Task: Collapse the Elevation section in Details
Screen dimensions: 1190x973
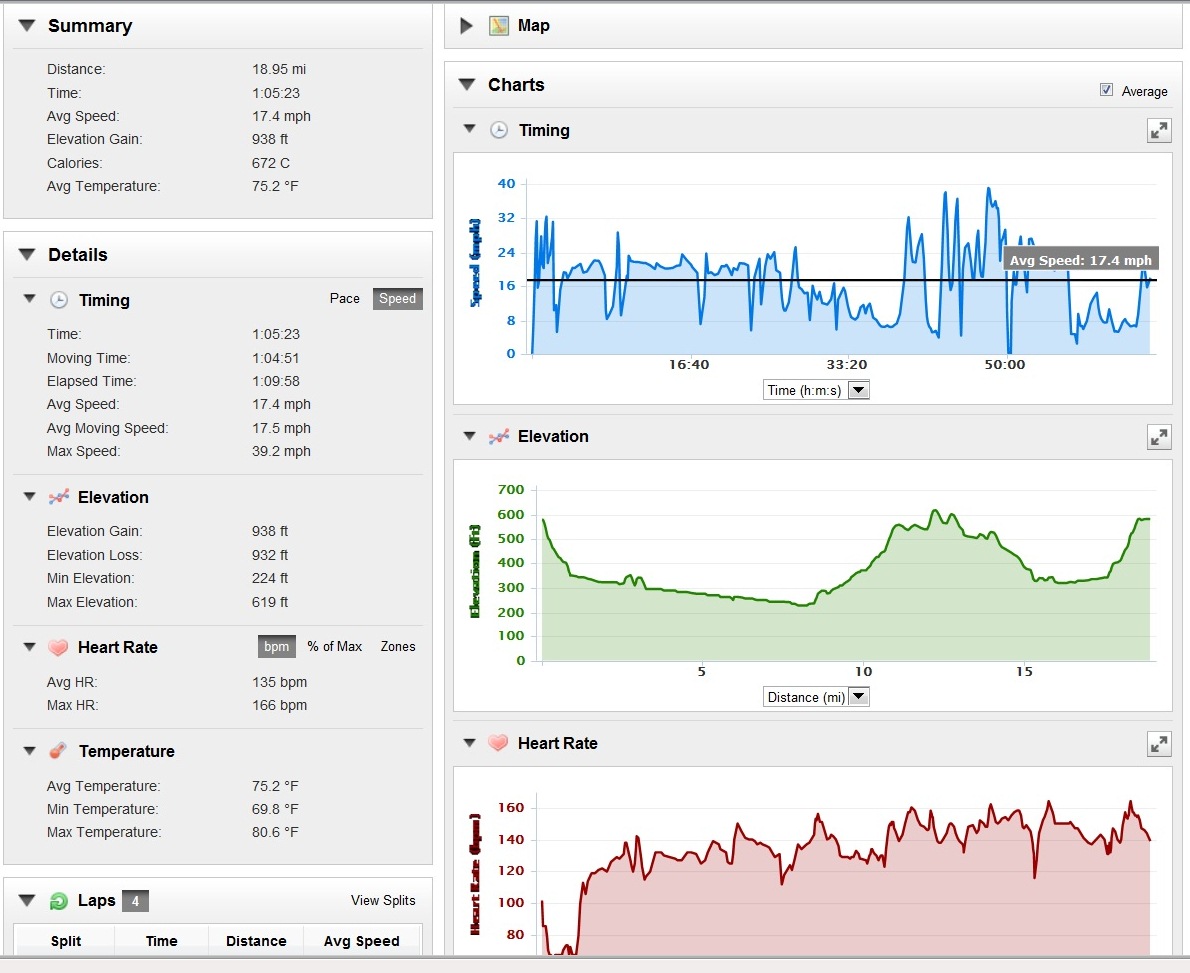Action: coord(30,496)
